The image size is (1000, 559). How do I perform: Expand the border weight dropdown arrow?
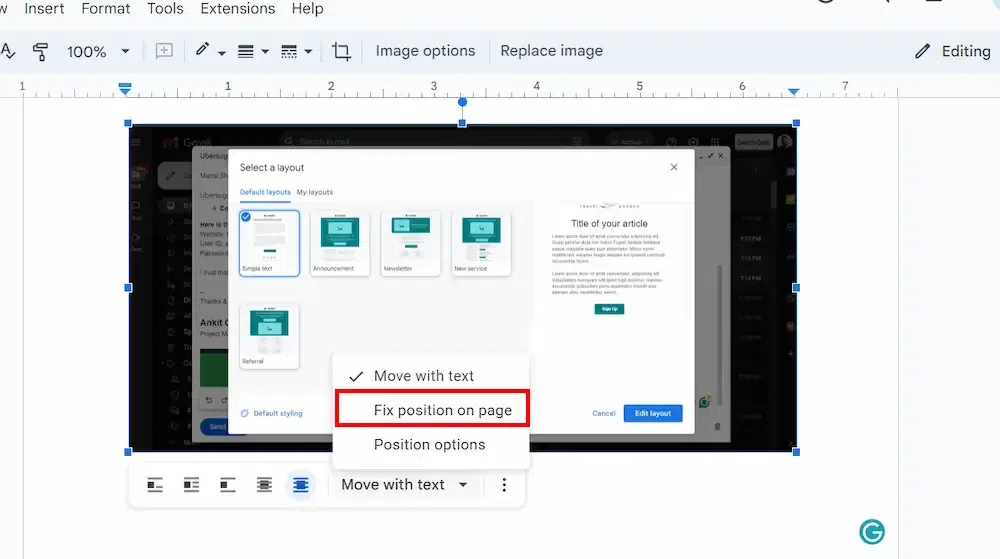265,52
